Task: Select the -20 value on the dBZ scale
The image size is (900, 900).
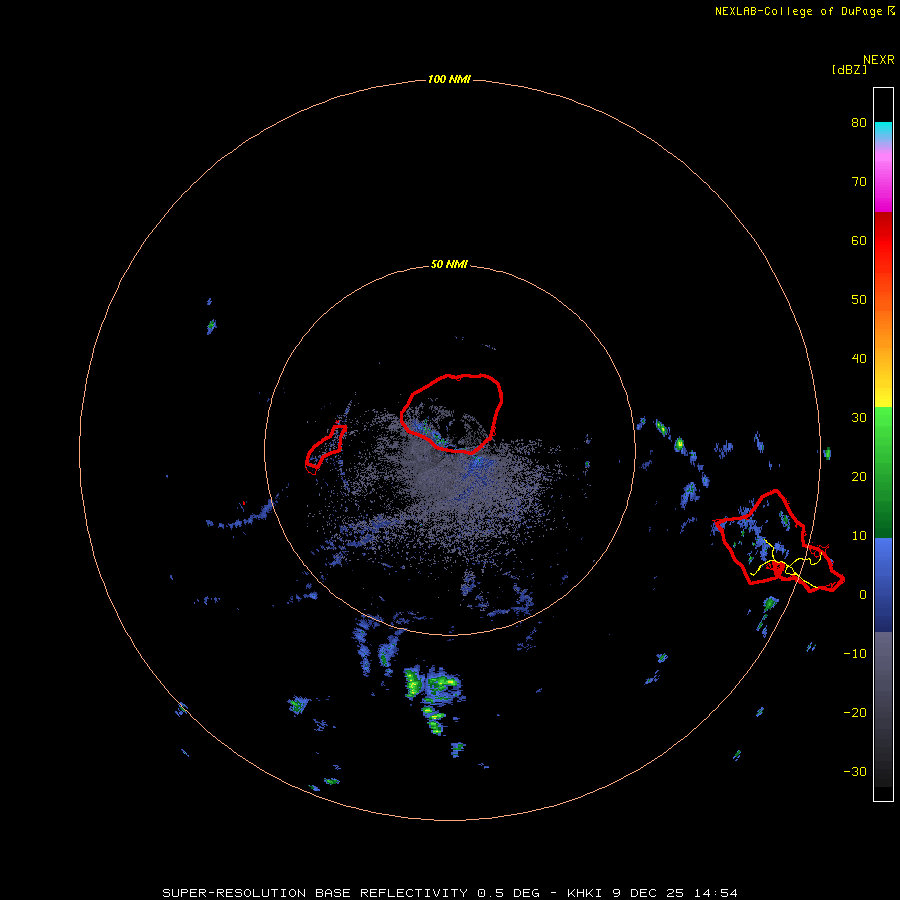Action: point(855,712)
